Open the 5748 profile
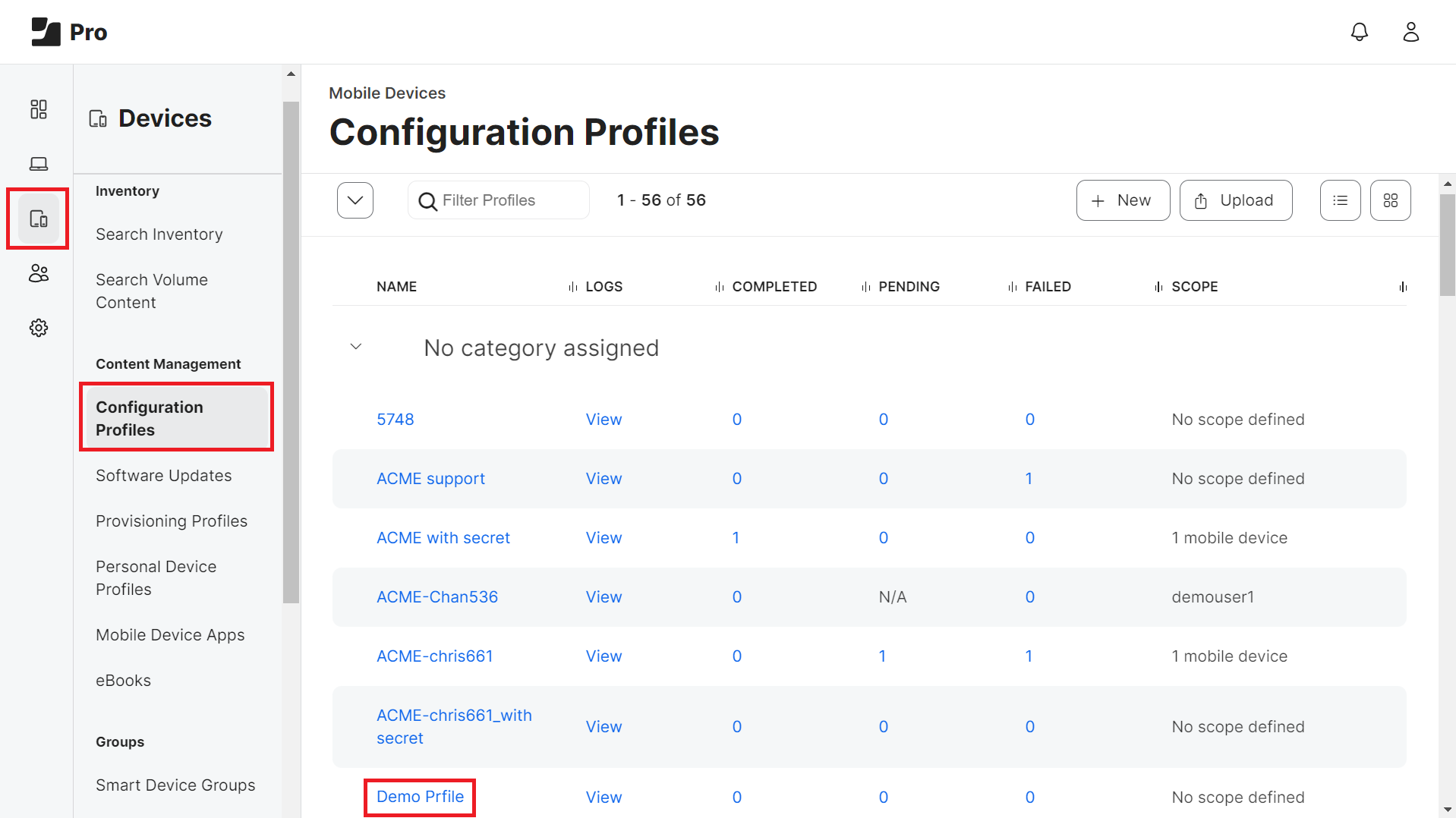Image resolution: width=1456 pixels, height=818 pixels. (396, 420)
